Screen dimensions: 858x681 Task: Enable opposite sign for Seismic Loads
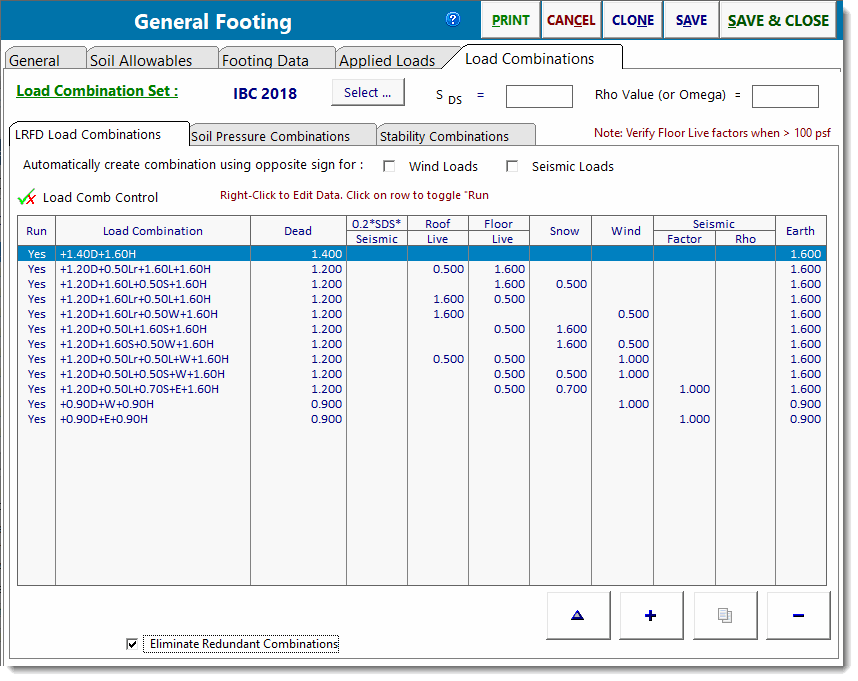click(x=512, y=167)
